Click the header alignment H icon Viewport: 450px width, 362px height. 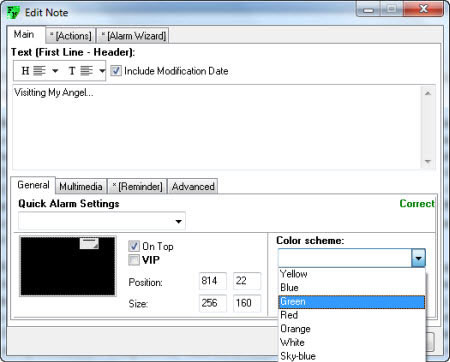33,71
